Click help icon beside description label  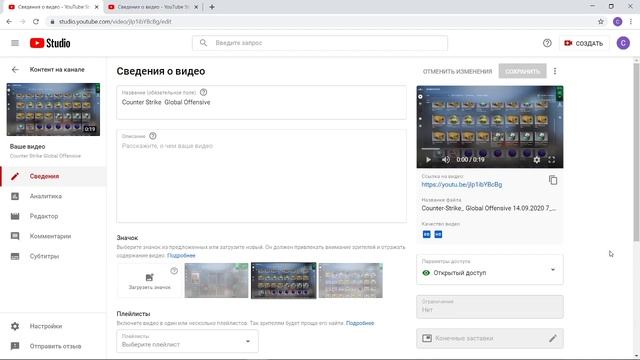153,136
